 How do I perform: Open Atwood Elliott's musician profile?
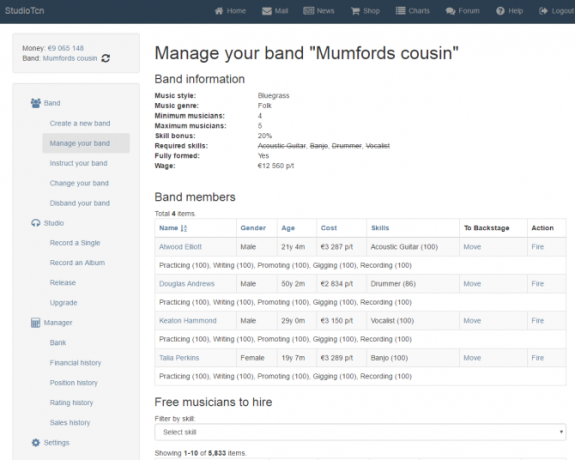(180, 247)
